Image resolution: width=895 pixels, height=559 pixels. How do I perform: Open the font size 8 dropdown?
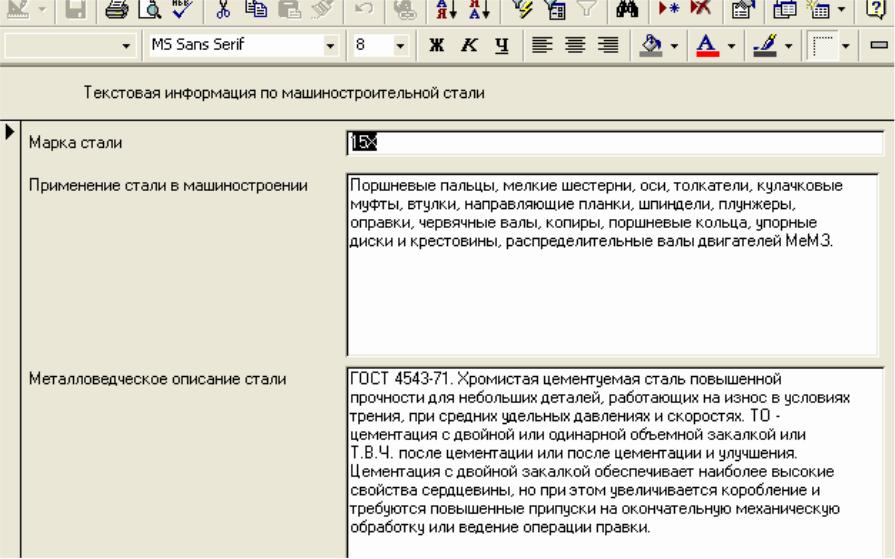click(x=400, y=46)
